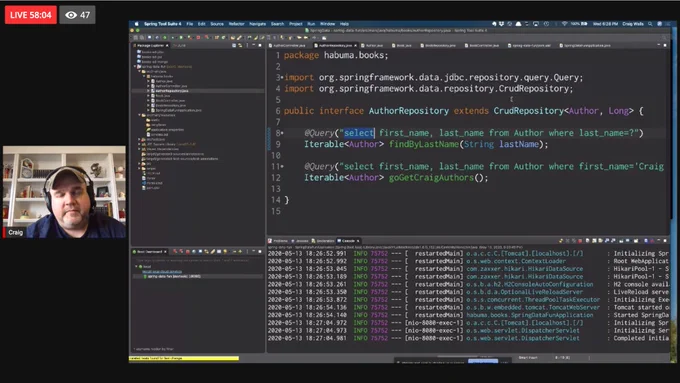680x383 pixels.
Task: Click habuma.books in the package statement
Action: click(x=354, y=56)
